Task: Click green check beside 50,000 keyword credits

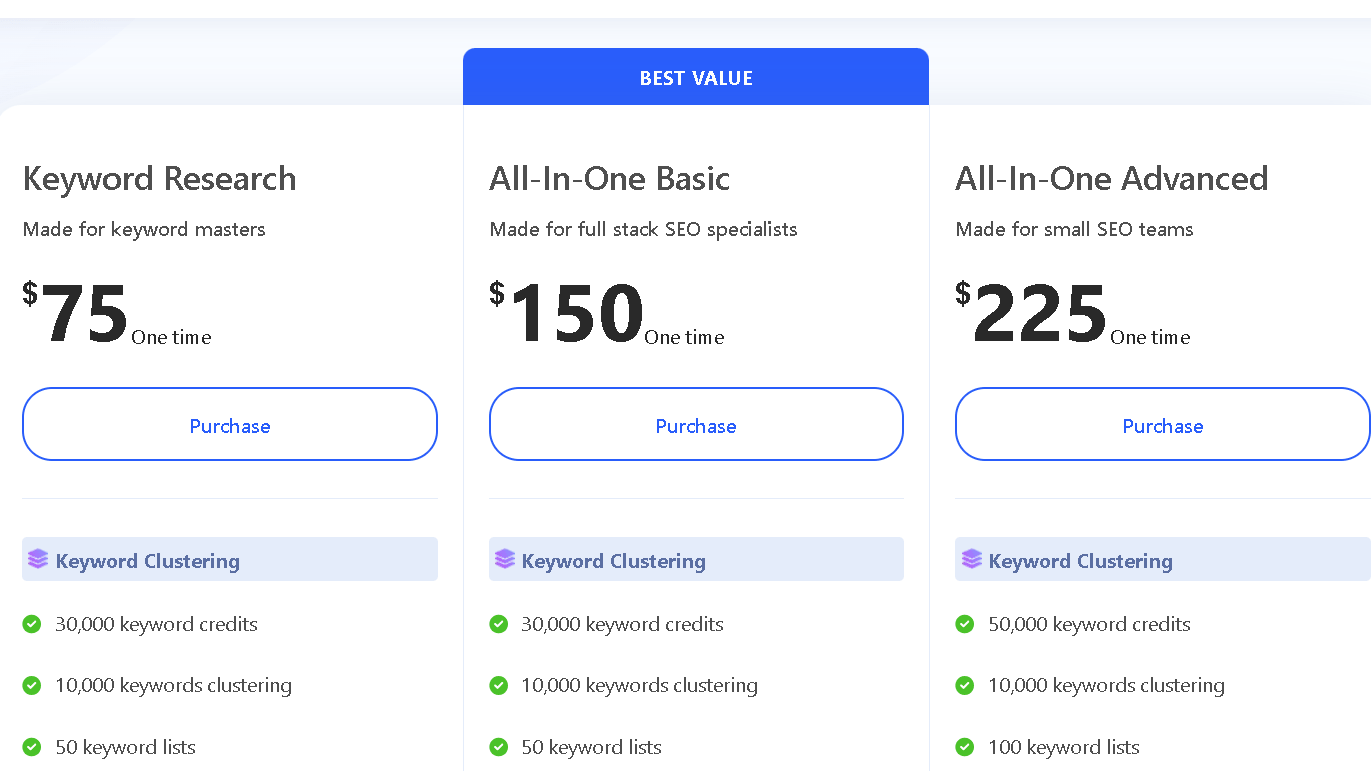Action: [x=965, y=624]
